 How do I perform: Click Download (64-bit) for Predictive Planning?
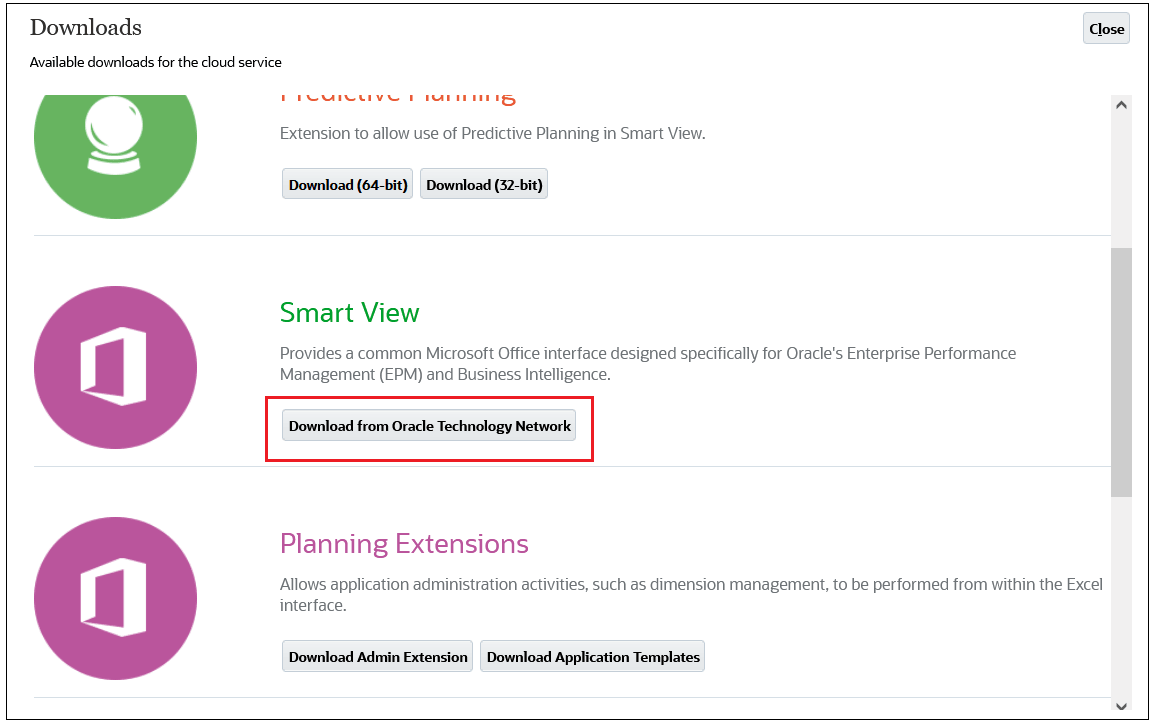tap(347, 184)
